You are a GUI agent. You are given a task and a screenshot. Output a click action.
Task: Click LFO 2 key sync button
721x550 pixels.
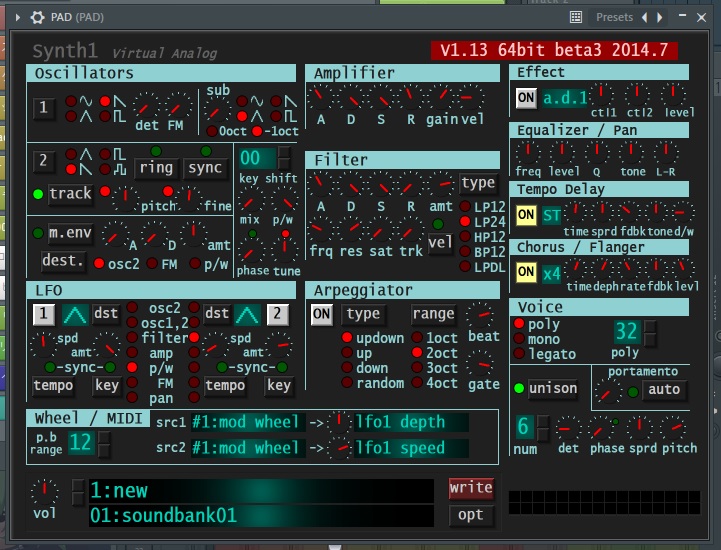click(279, 385)
